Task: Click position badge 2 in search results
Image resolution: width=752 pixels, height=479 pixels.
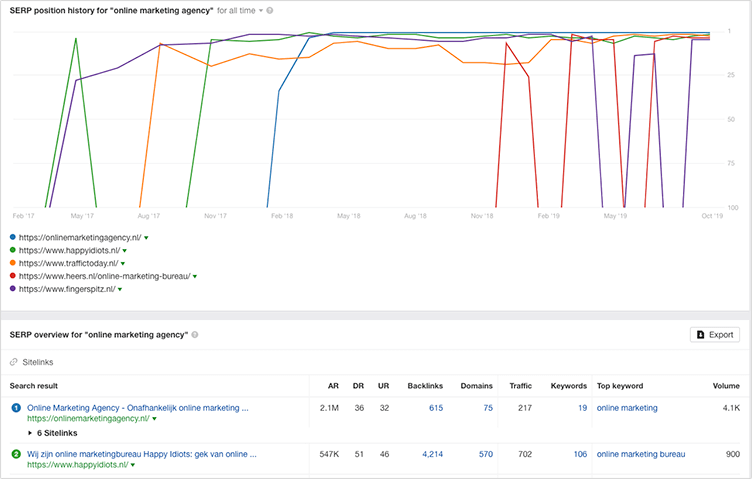Action: point(16,454)
